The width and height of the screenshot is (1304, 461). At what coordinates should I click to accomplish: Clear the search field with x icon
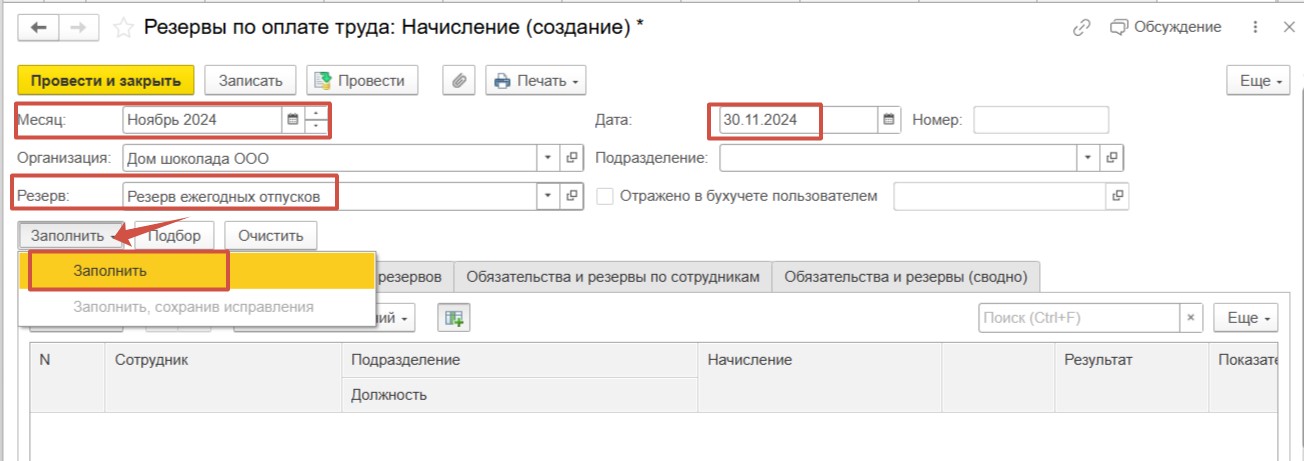(1190, 318)
